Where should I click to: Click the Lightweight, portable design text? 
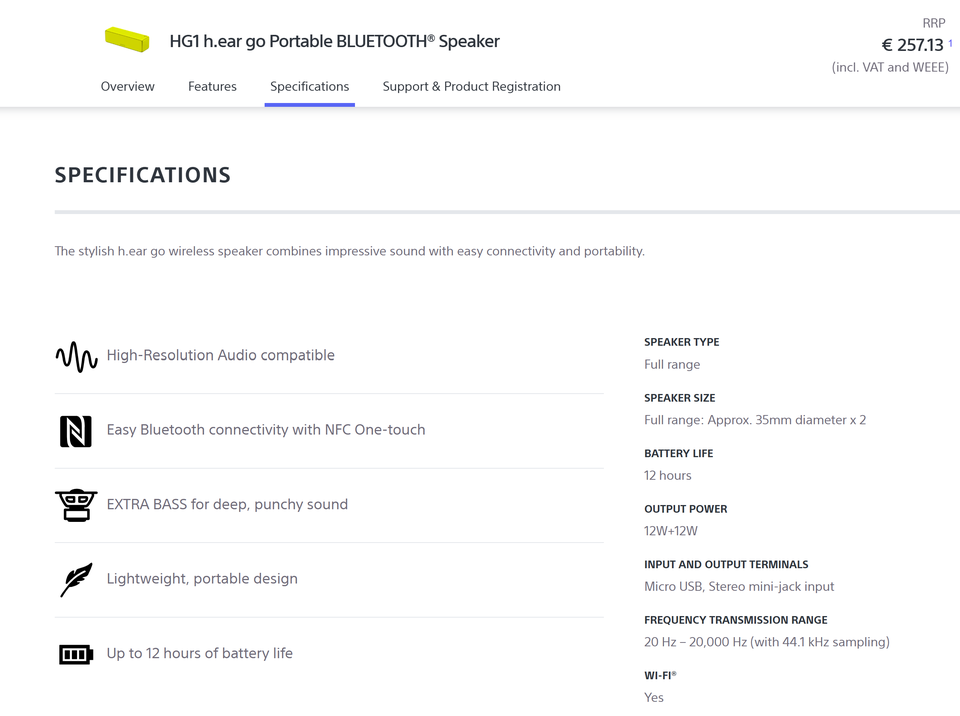(x=202, y=578)
